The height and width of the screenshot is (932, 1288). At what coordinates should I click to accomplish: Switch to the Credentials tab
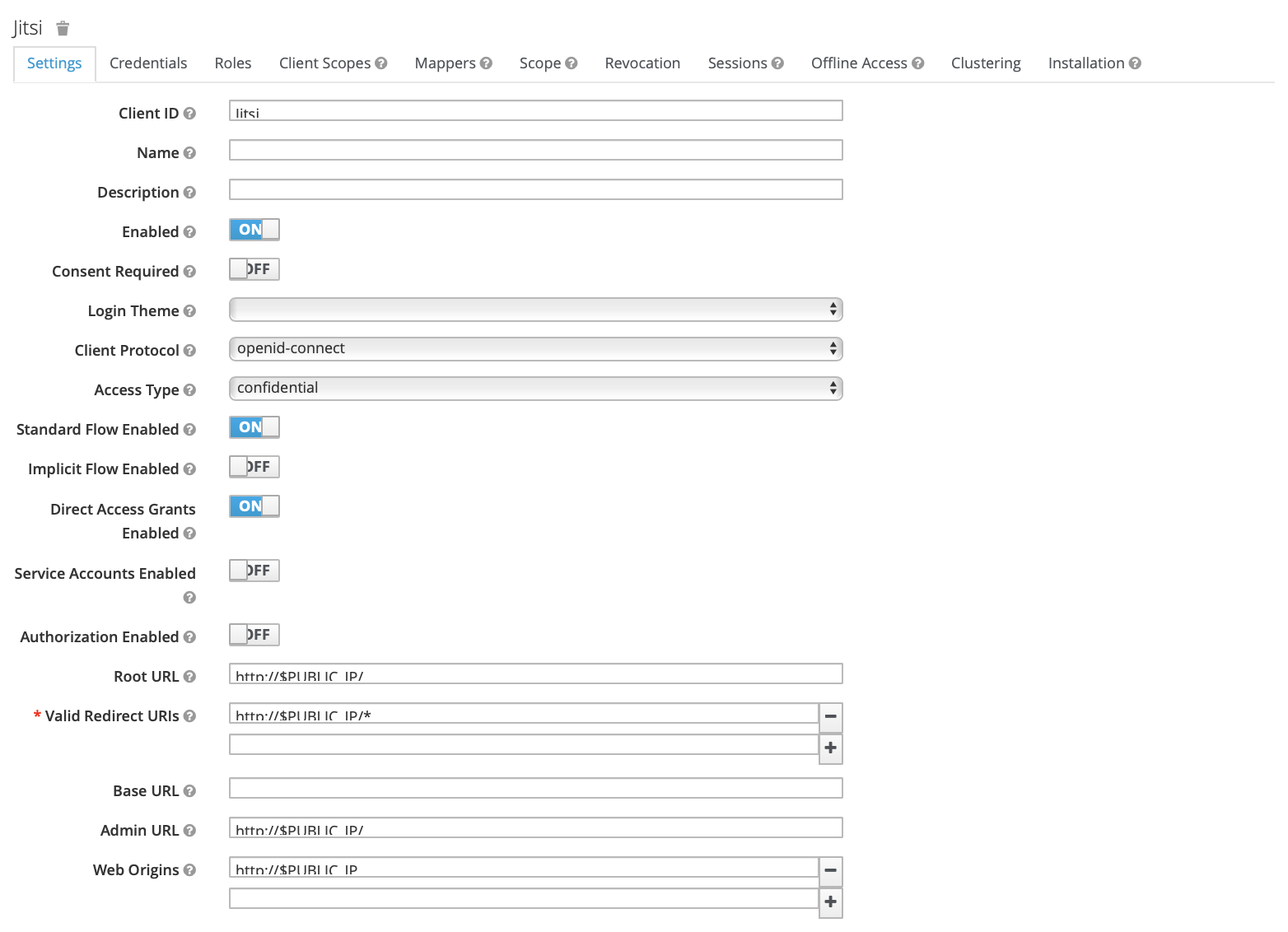click(x=148, y=63)
